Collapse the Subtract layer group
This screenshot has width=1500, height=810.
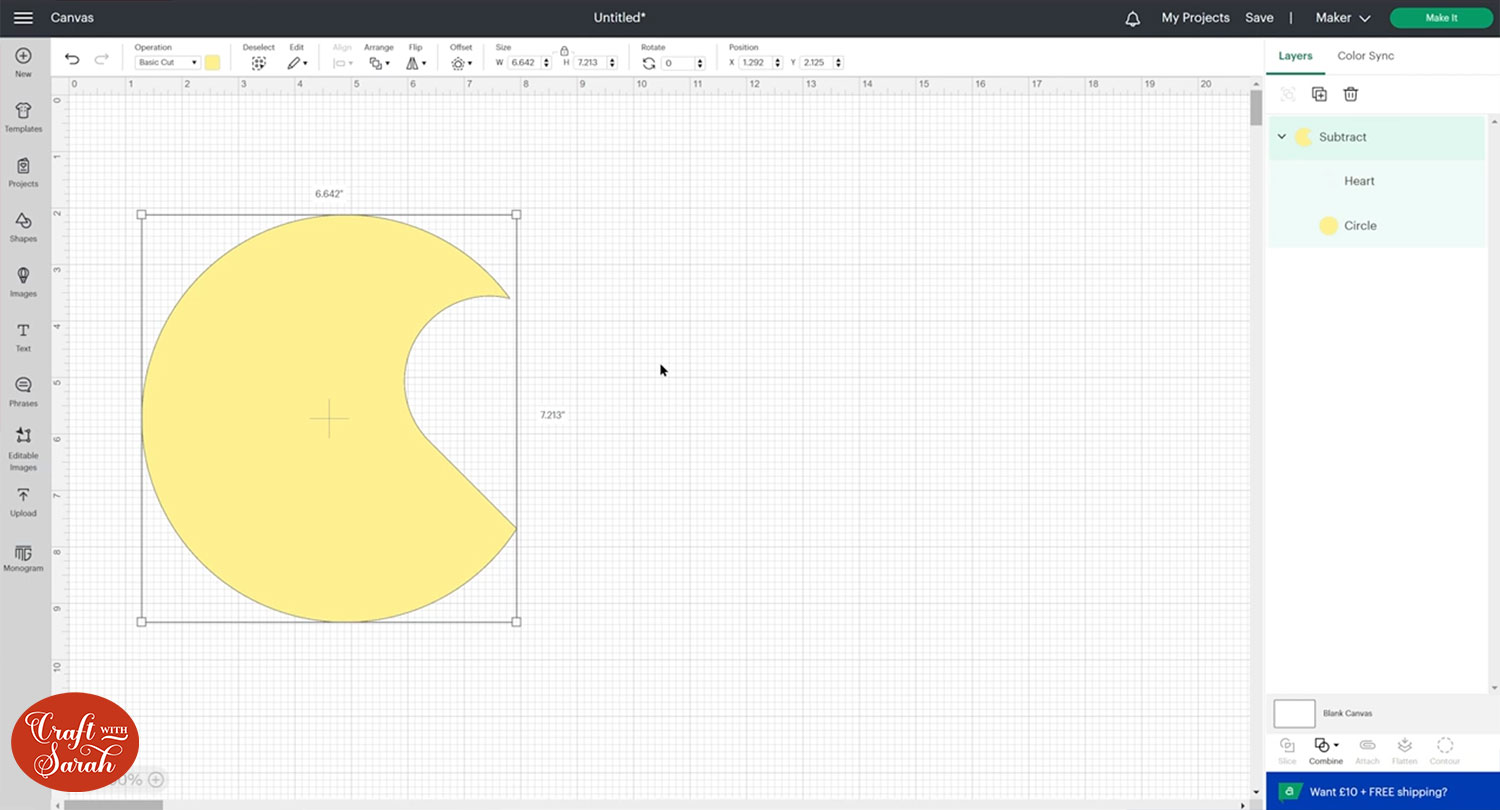pyautogui.click(x=1282, y=137)
